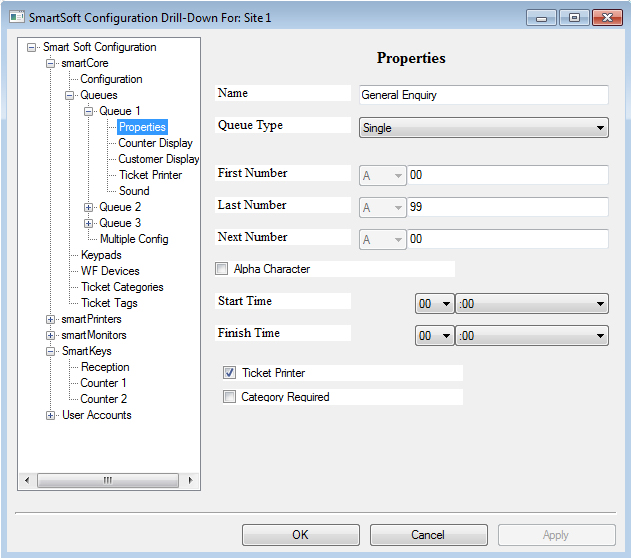Open the Start Time hour dropdown

435,304
